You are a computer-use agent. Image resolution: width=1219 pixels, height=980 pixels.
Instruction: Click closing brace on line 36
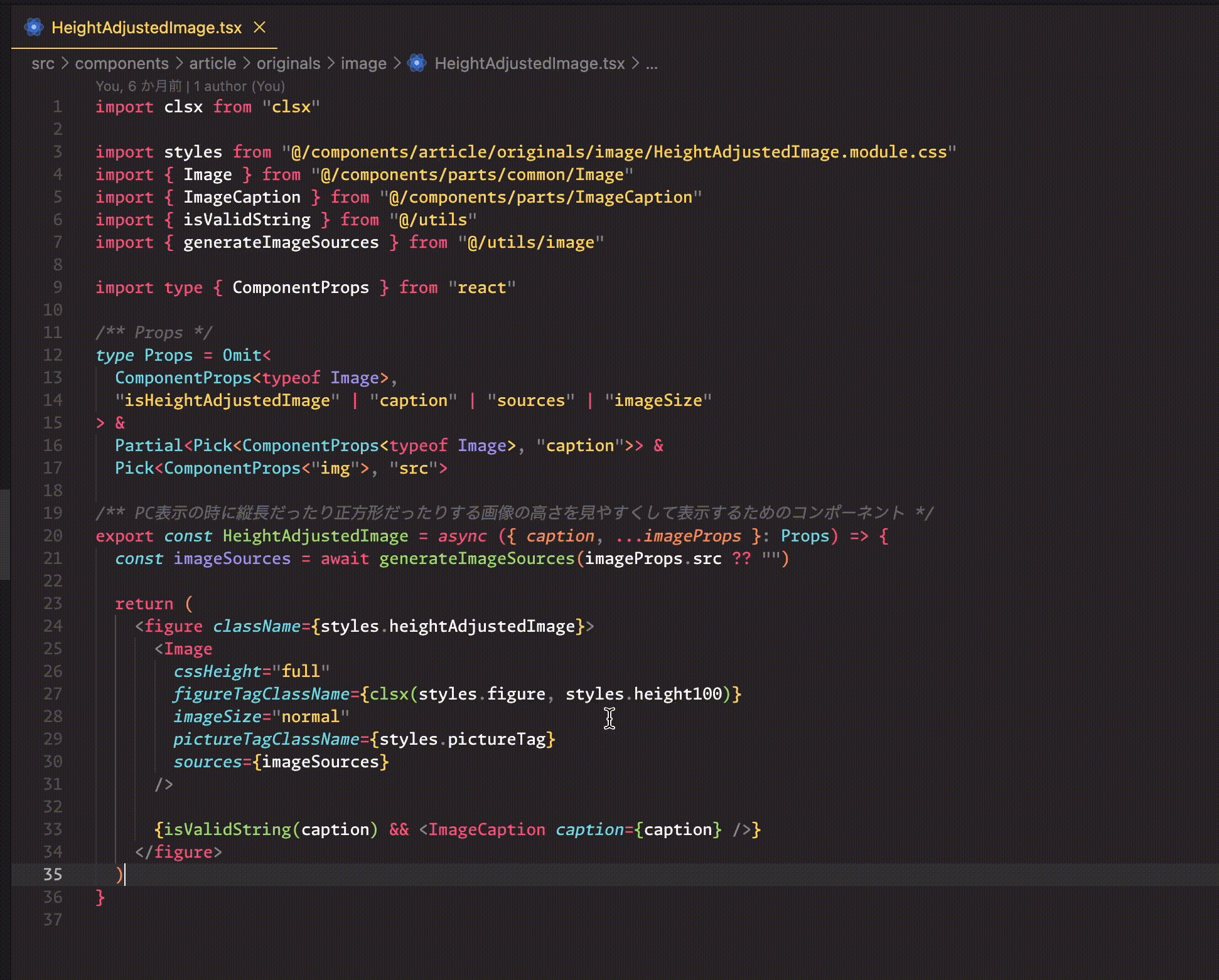(x=100, y=897)
